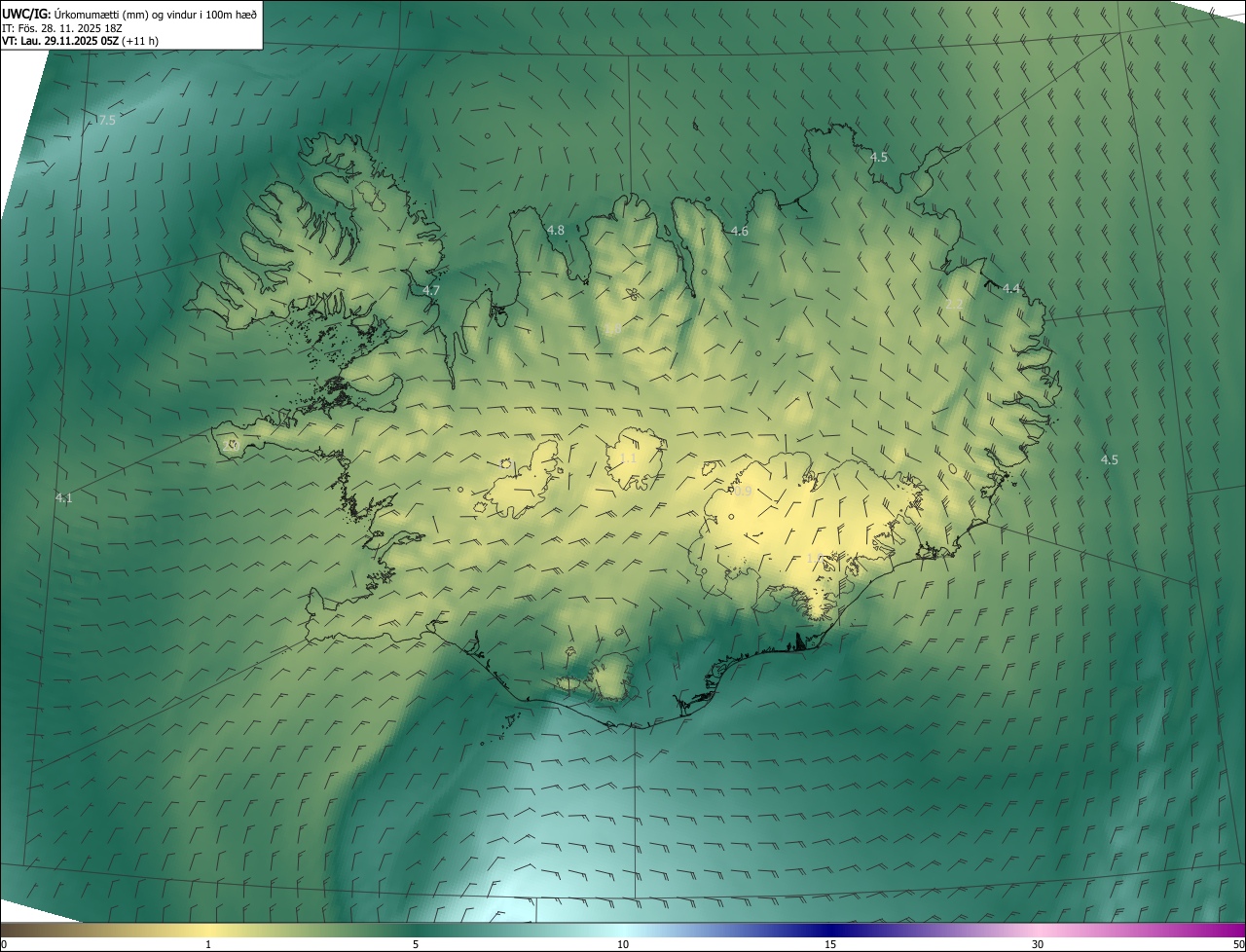
Task: Click the 1 tick on the colour scale
Action: tap(208, 945)
